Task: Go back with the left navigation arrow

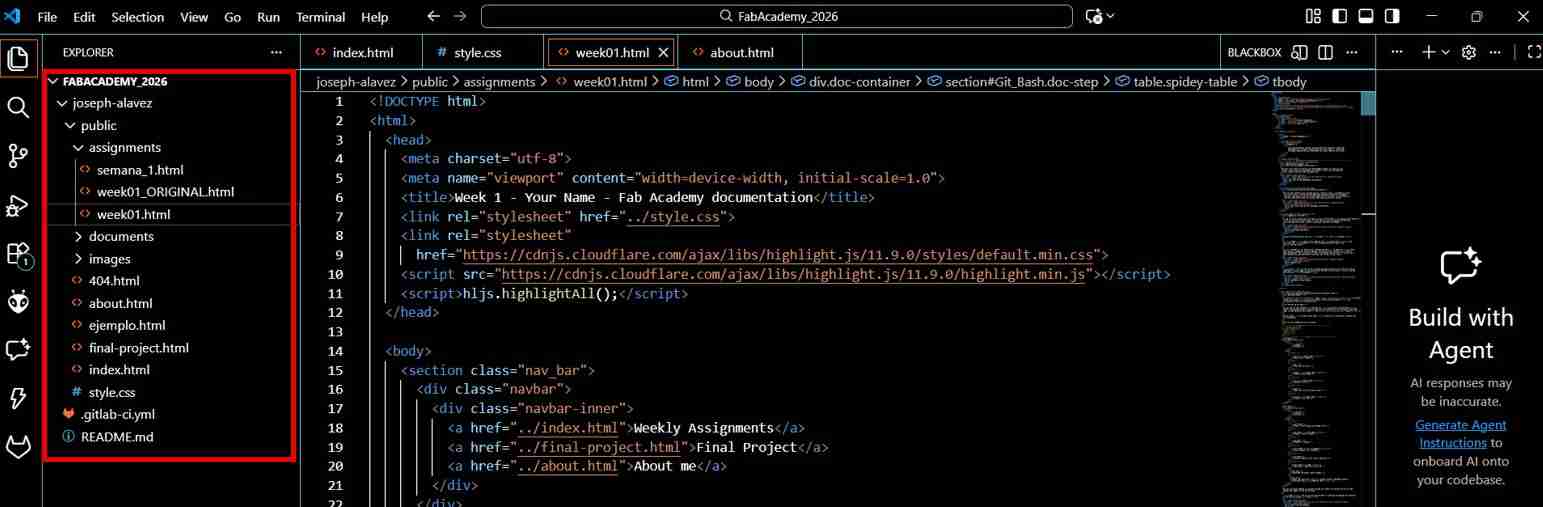Action: coord(433,17)
